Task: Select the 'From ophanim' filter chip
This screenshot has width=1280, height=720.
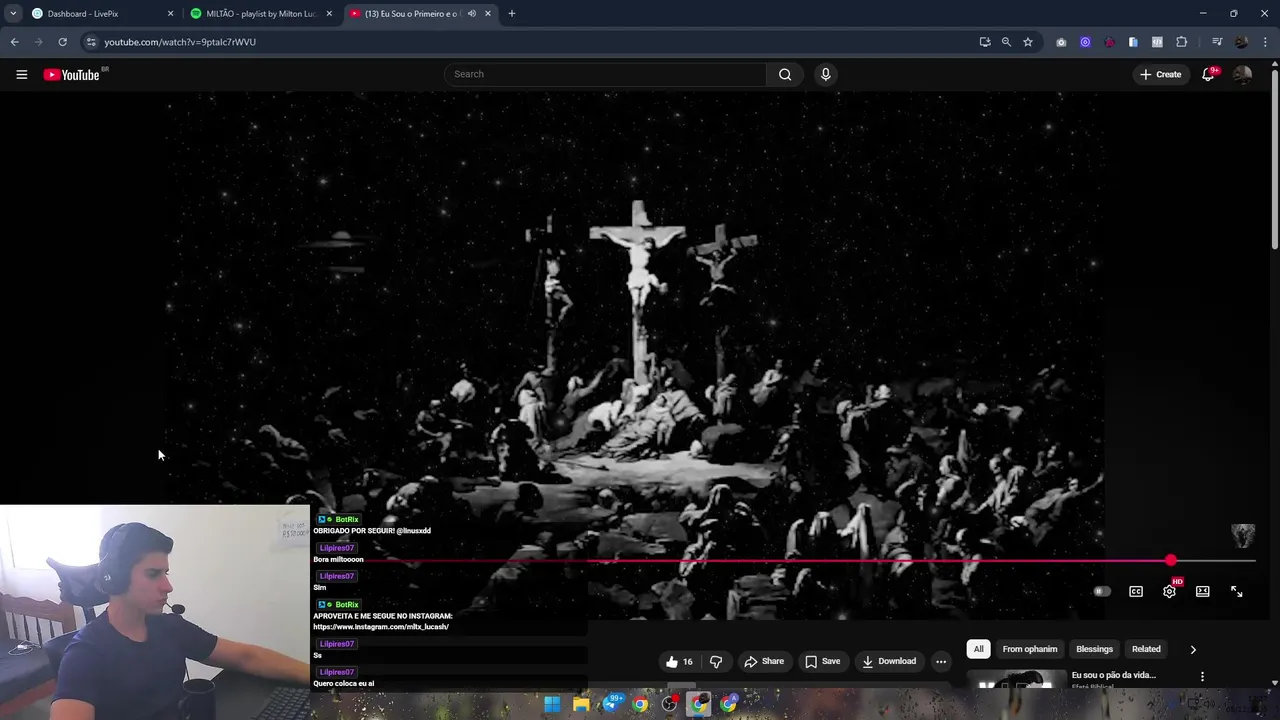Action: pos(1029,649)
